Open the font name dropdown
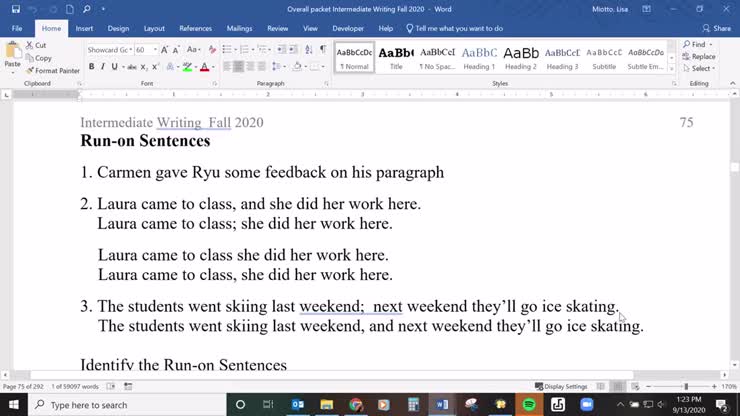This screenshot has width=740, height=416. [x=131, y=50]
